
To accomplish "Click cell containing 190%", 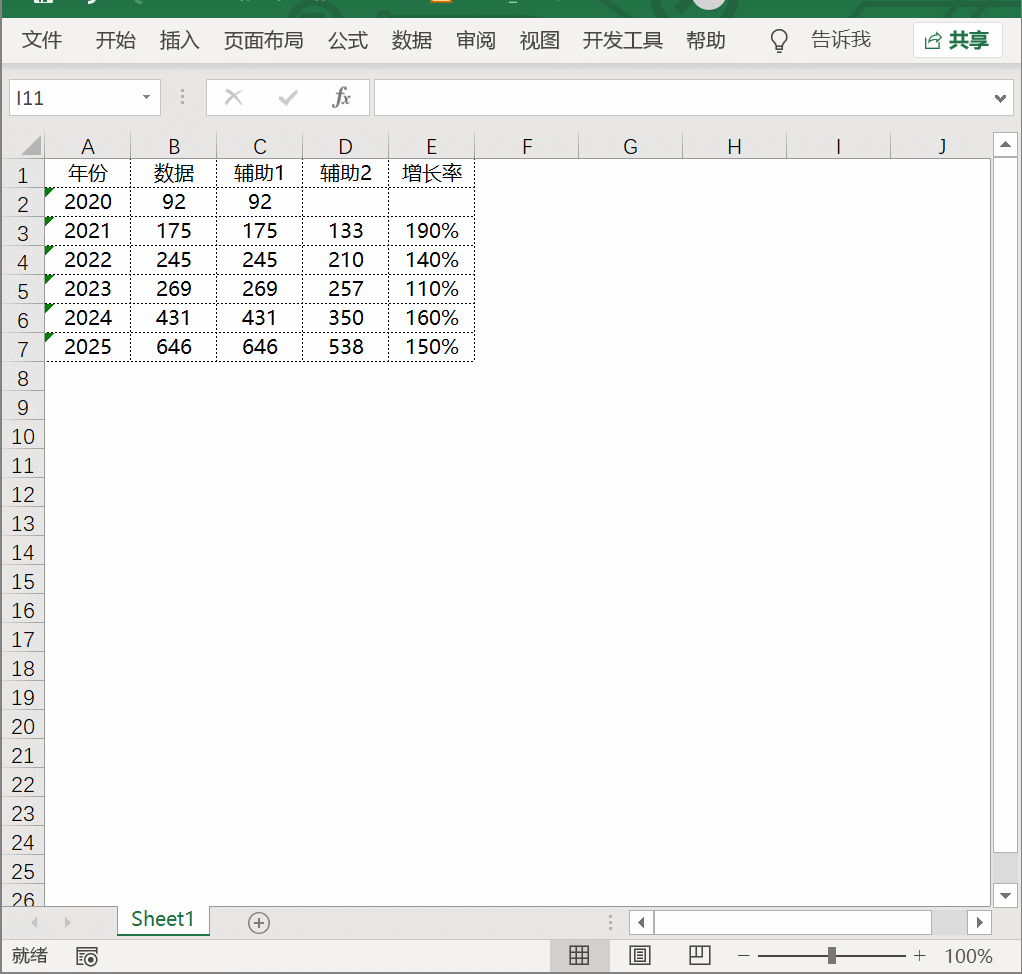I will [431, 231].
